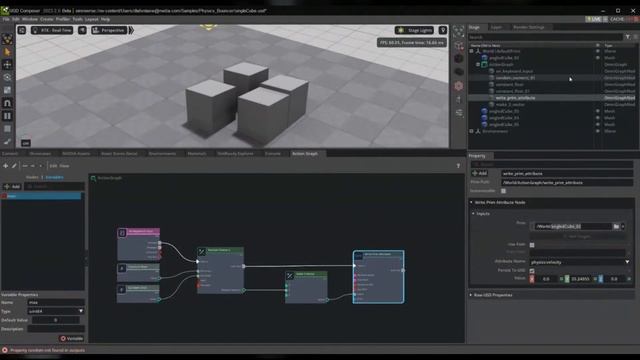Select write_prim_attribute in Stage tree
Screen dimensions: 640x360
(515, 98)
